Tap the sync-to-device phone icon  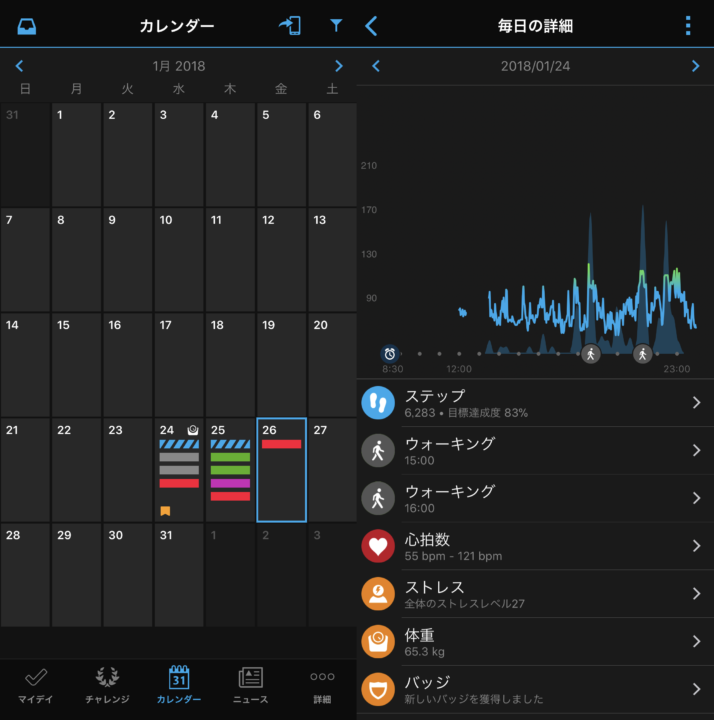click(290, 26)
